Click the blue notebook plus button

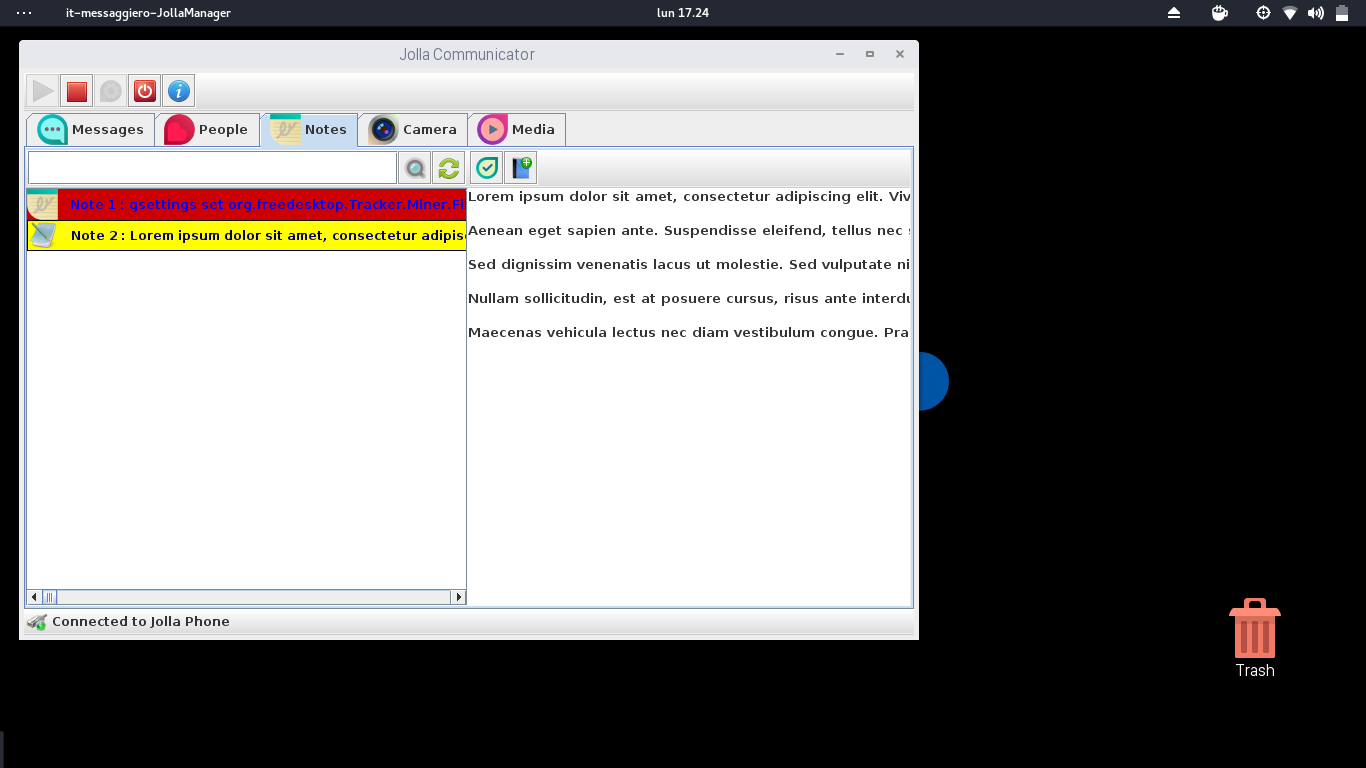click(x=521, y=168)
